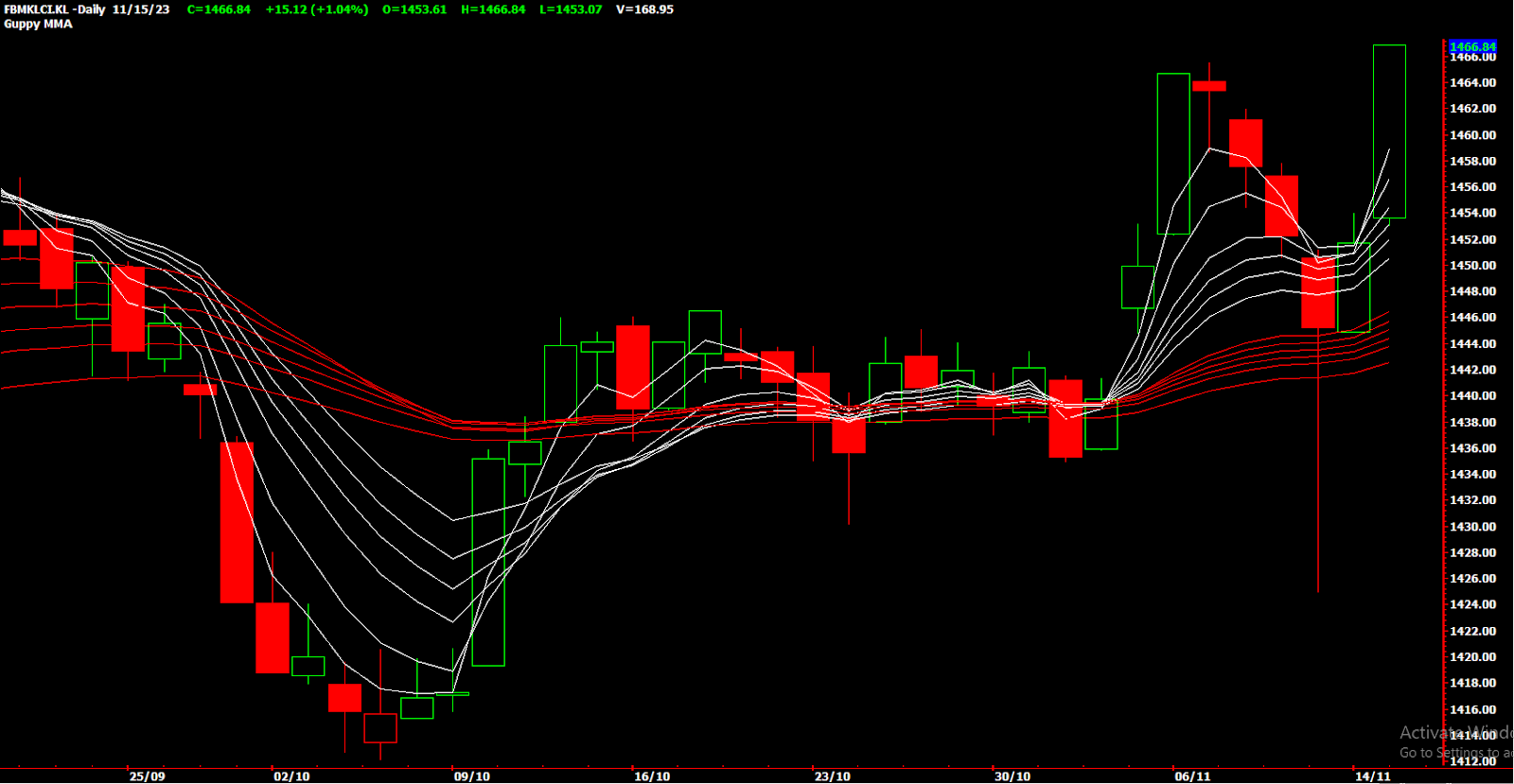This screenshot has width=1514, height=784.
Task: Click the 25/09 date axis label
Action: click(x=147, y=776)
